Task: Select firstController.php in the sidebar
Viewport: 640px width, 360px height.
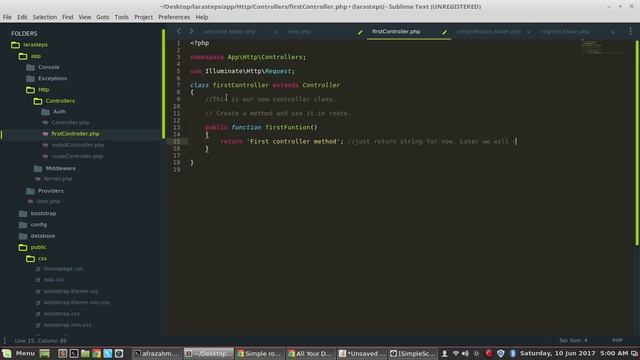Action: (x=75, y=134)
